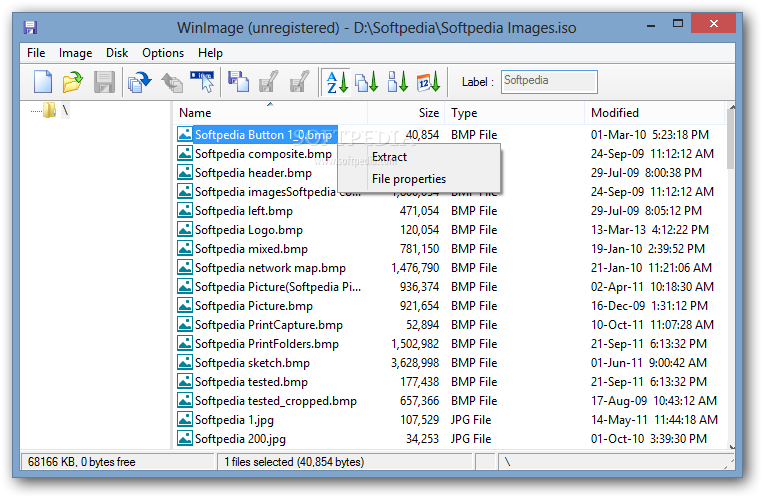Viewport: 763px width, 498px height.
Task: Choose File properties from context menu
Action: tap(418, 179)
